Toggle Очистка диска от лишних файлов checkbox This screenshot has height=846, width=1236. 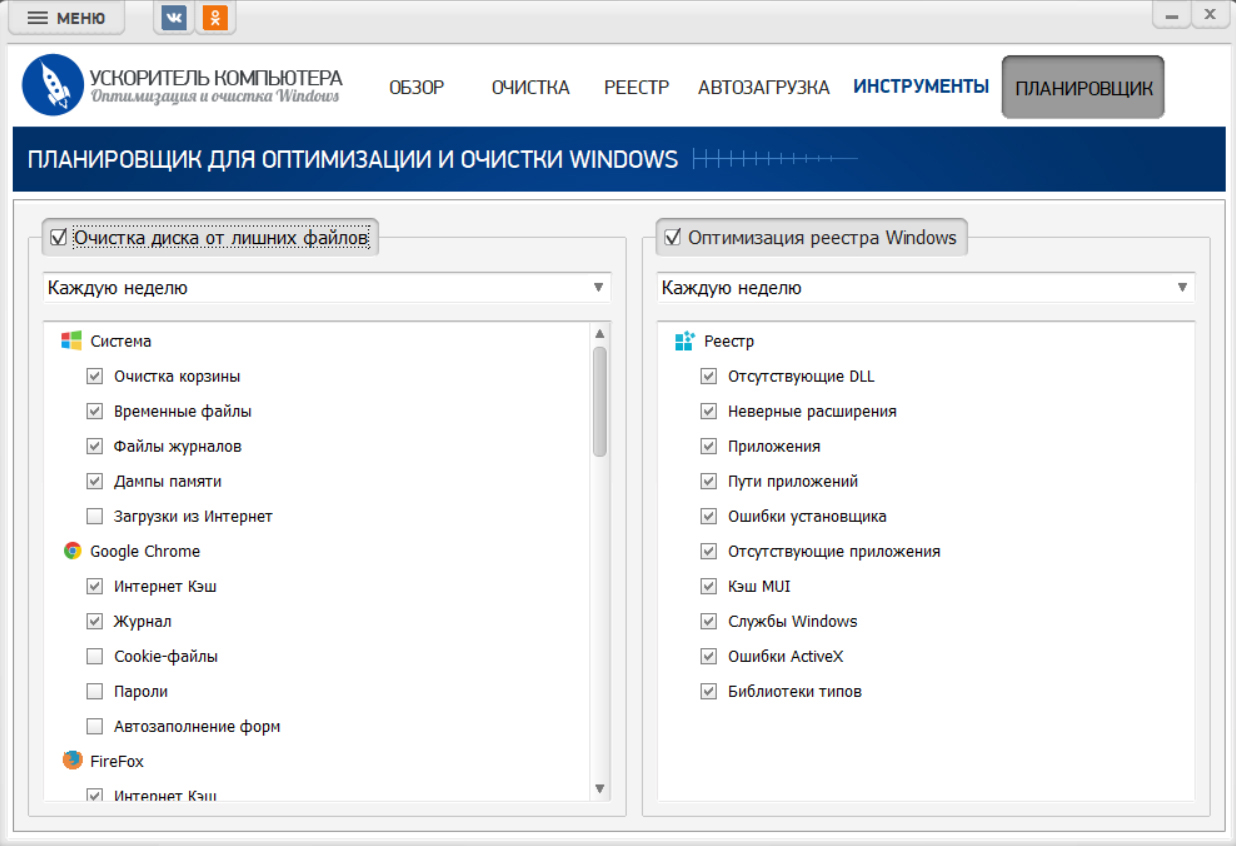pyautogui.click(x=58, y=238)
